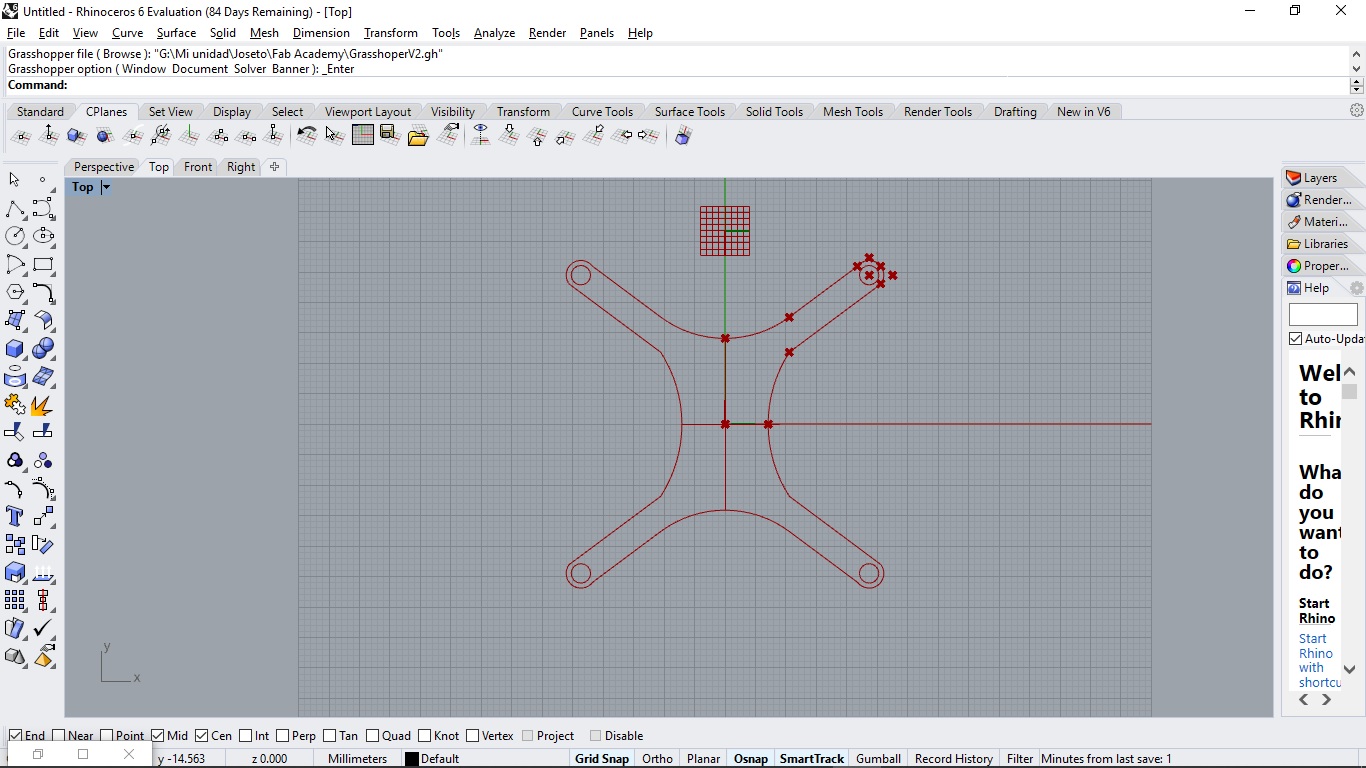Click the black Default layer color swatch
1366x768 pixels.
pyautogui.click(x=411, y=759)
